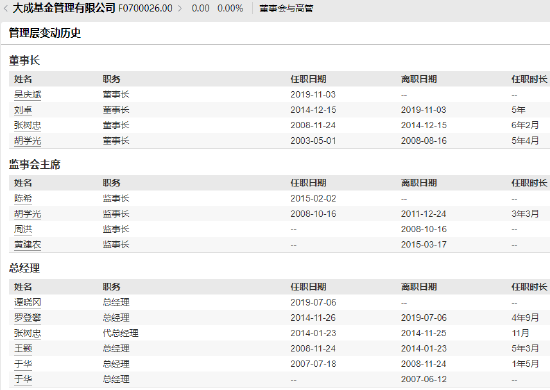The height and width of the screenshot is (390, 550).
Task: Open 周洪 supervisor profile link
Action: click(x=23, y=229)
